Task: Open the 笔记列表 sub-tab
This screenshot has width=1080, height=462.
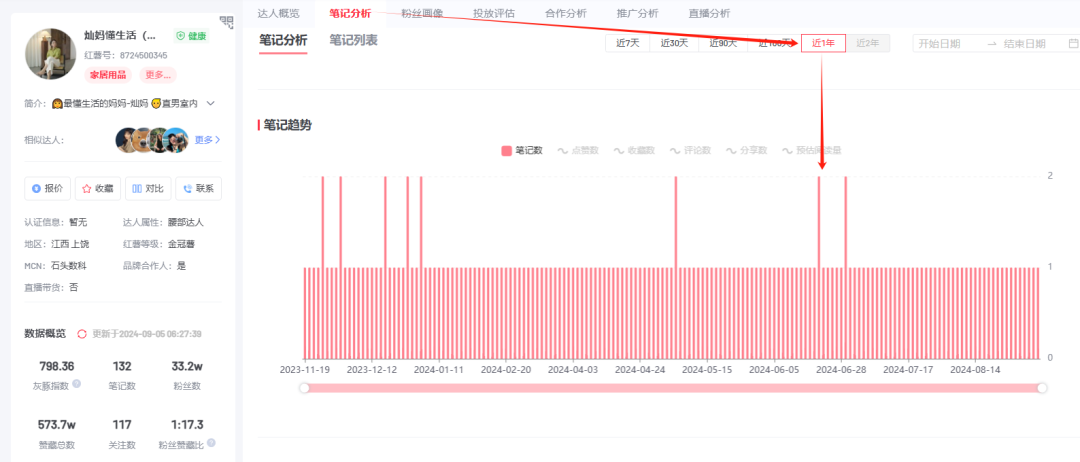Action: (353, 41)
